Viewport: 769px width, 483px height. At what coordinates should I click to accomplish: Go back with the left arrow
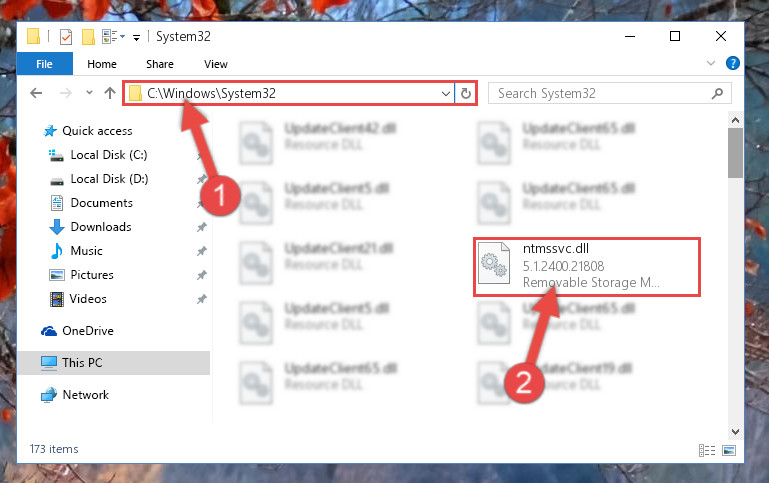[36, 93]
